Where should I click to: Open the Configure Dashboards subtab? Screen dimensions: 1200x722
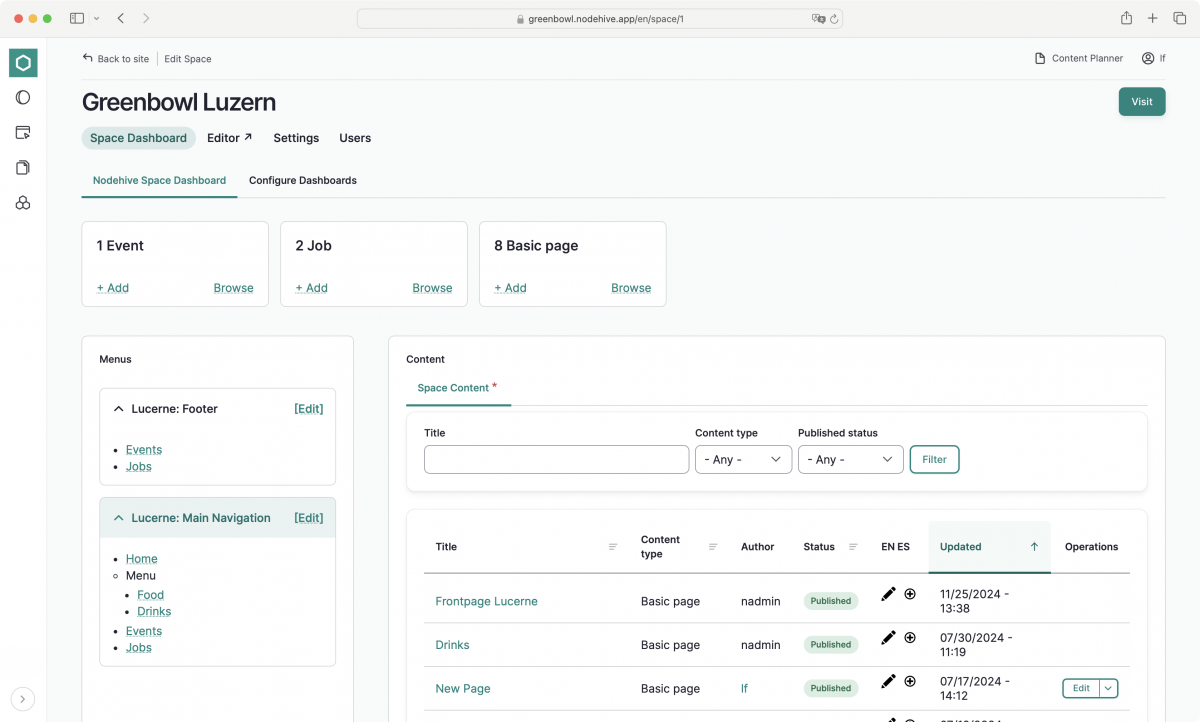tap(303, 181)
